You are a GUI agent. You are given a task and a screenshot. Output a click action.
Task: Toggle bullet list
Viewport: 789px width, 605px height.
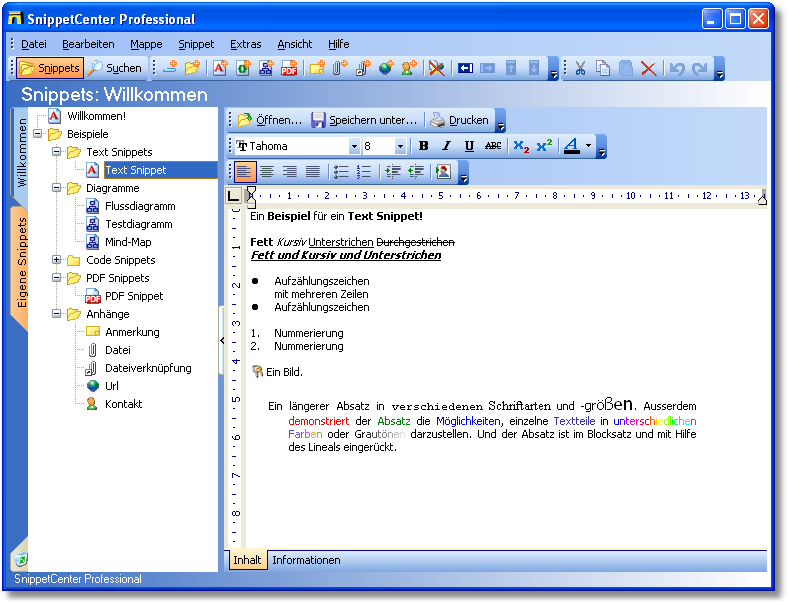coord(341,172)
